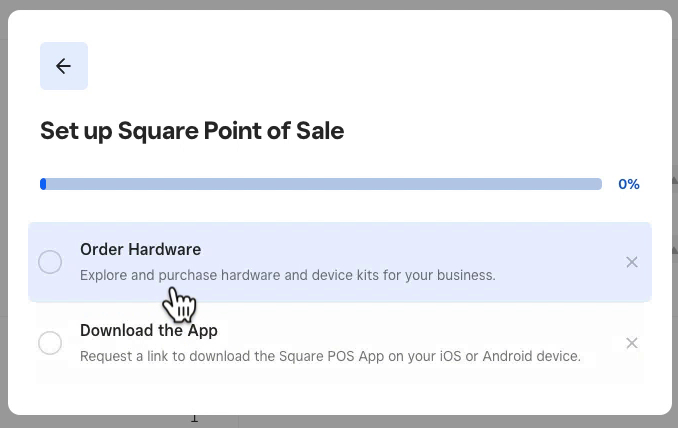Click the 'Set up Square Point of Sale' heading

point(192,131)
